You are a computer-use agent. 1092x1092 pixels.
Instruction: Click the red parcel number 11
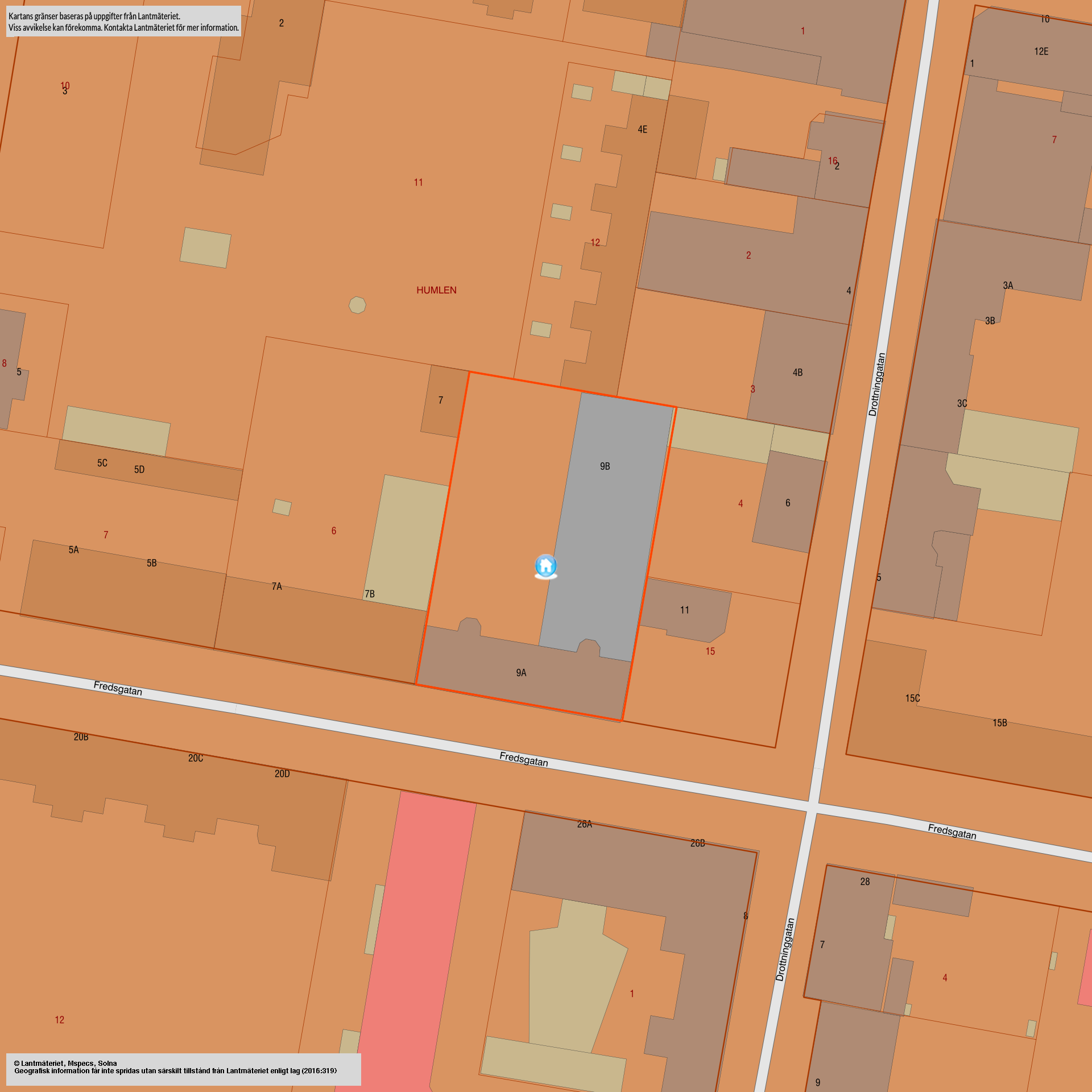(x=418, y=183)
